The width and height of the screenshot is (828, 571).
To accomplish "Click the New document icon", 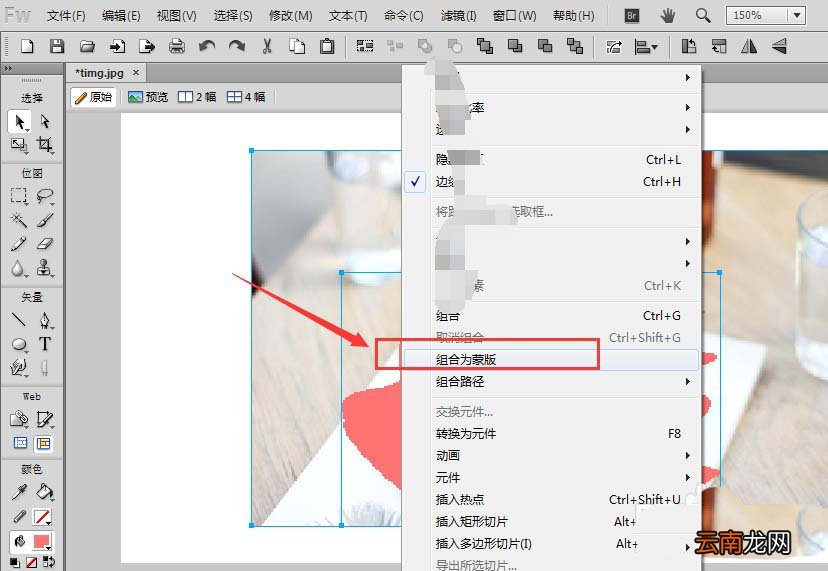I will (27, 46).
